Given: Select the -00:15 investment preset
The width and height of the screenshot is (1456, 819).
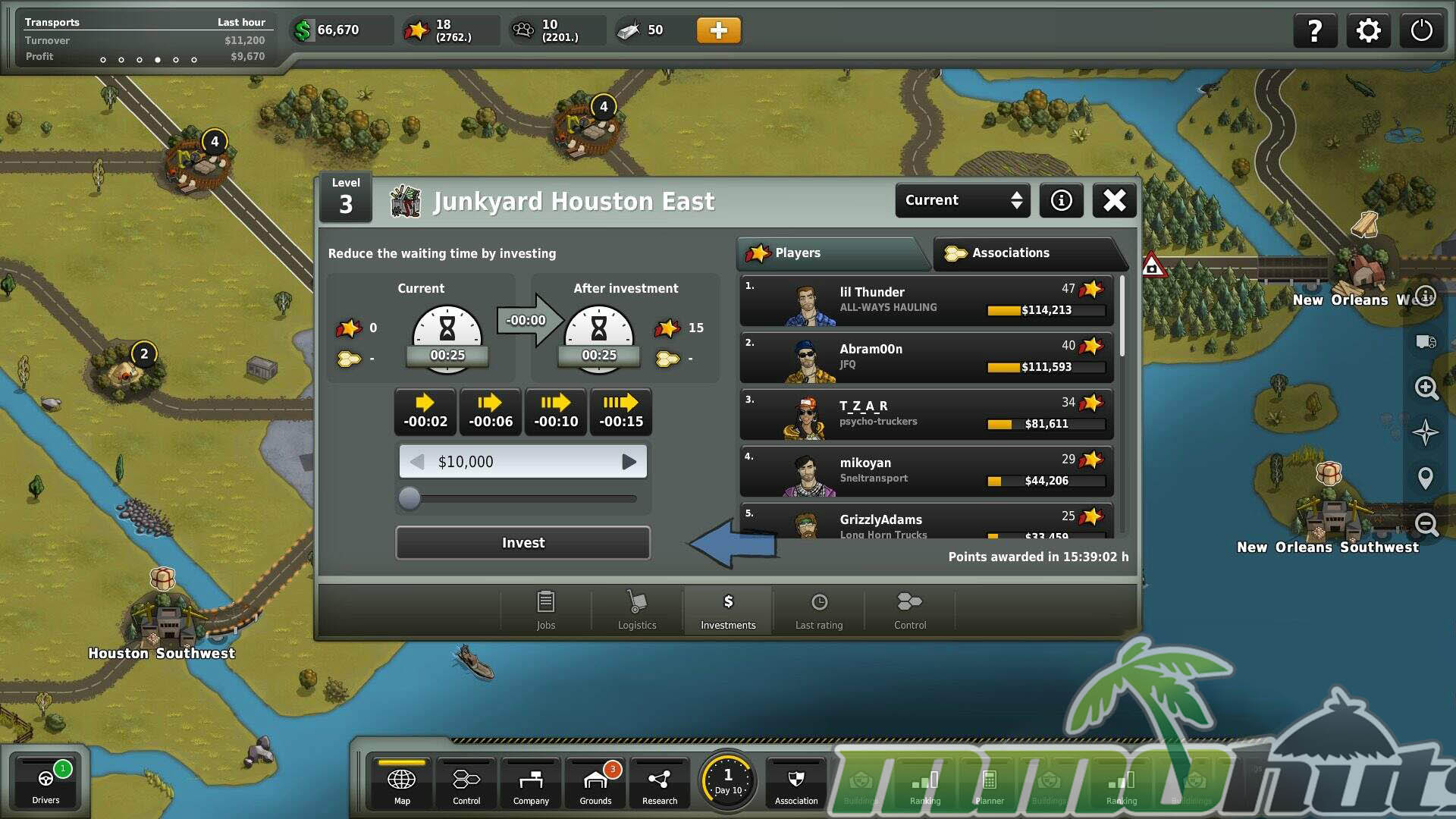Looking at the screenshot, I should [620, 412].
